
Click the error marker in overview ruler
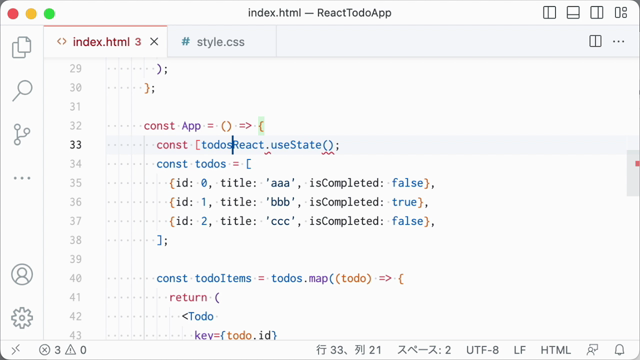point(637,164)
